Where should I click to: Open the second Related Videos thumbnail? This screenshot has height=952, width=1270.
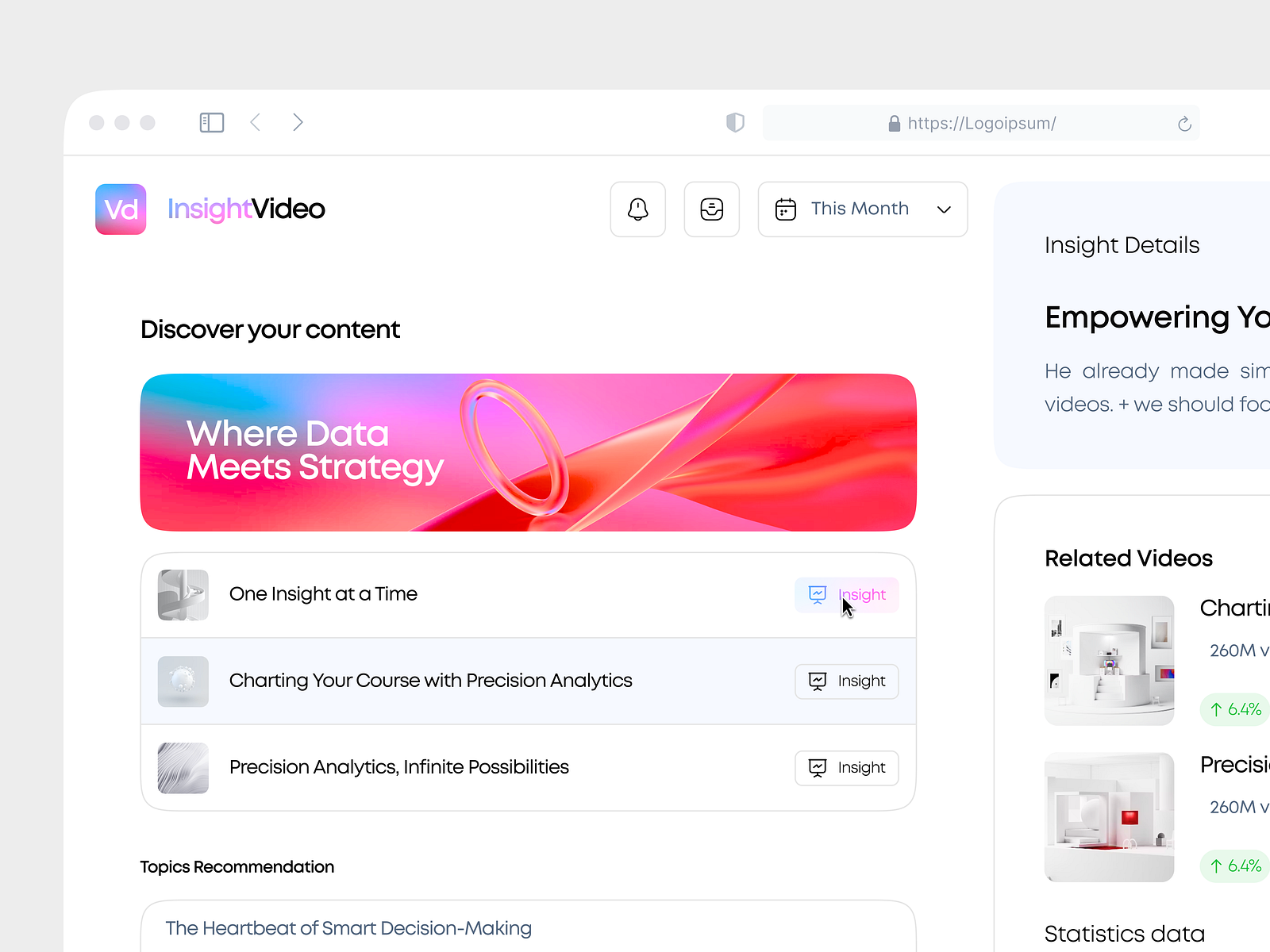click(1109, 816)
